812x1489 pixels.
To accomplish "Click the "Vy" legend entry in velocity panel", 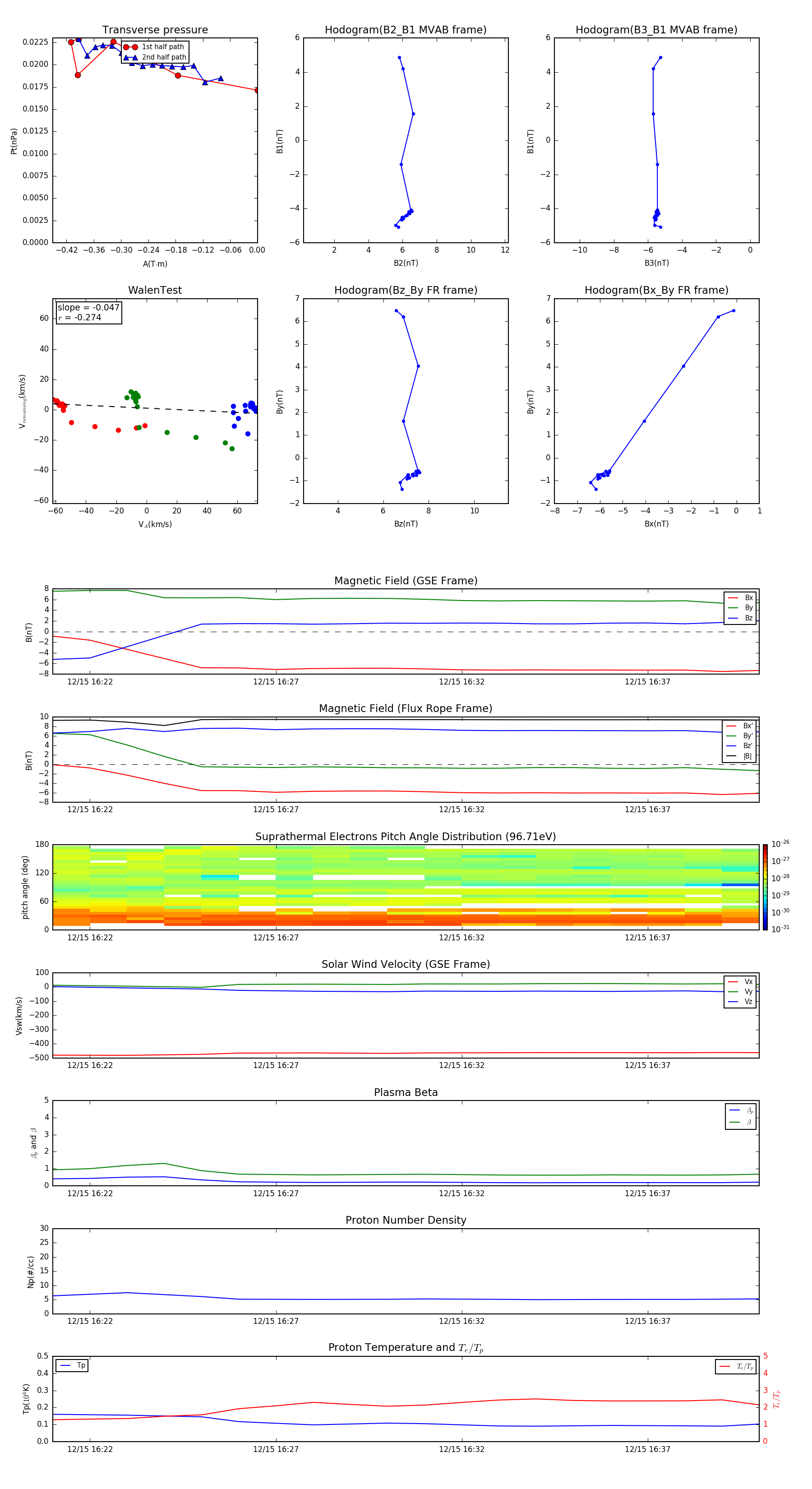I will pyautogui.click(x=740, y=991).
